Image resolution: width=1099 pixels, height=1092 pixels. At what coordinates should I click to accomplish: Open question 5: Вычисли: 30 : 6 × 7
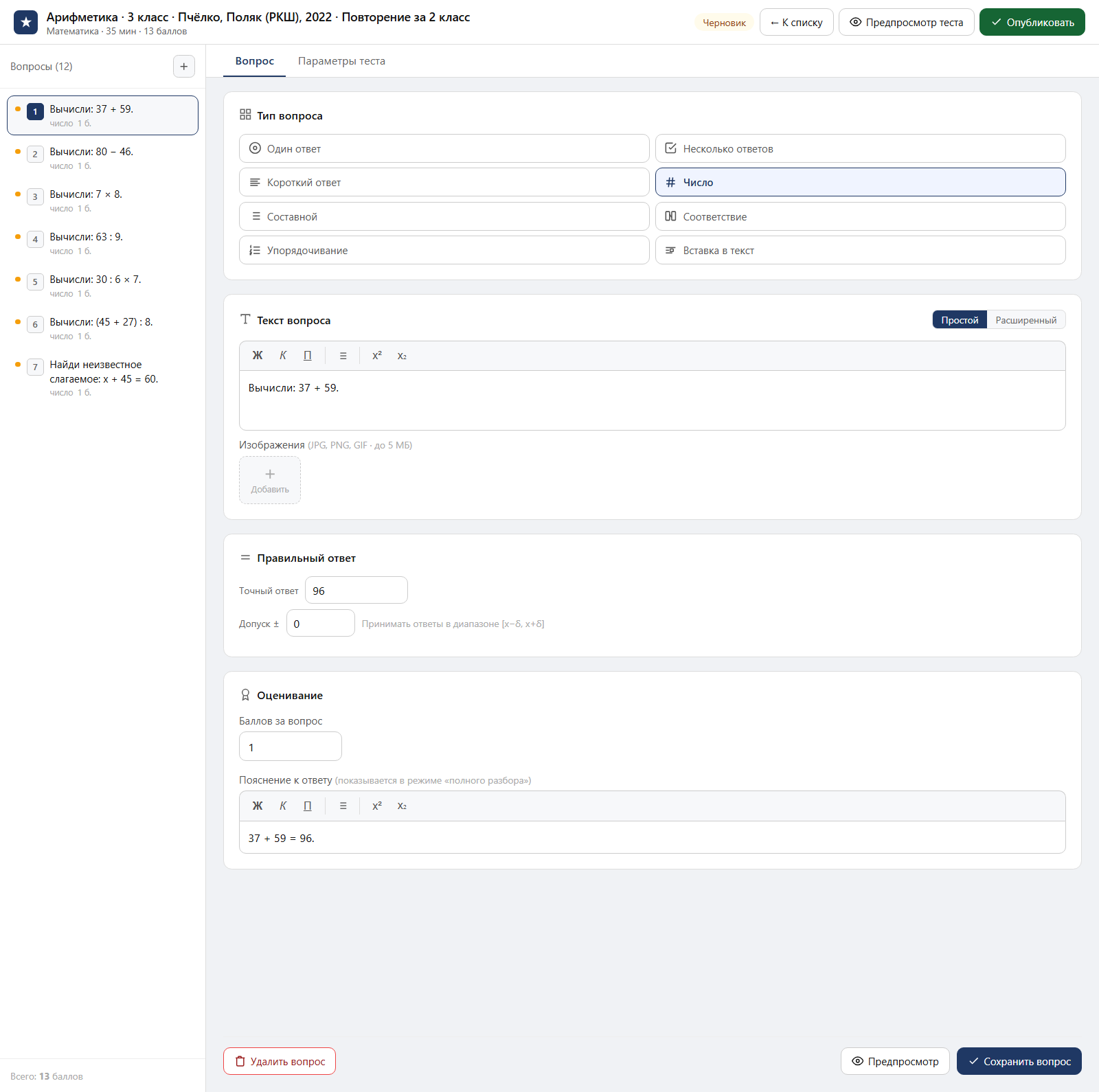pos(102,286)
